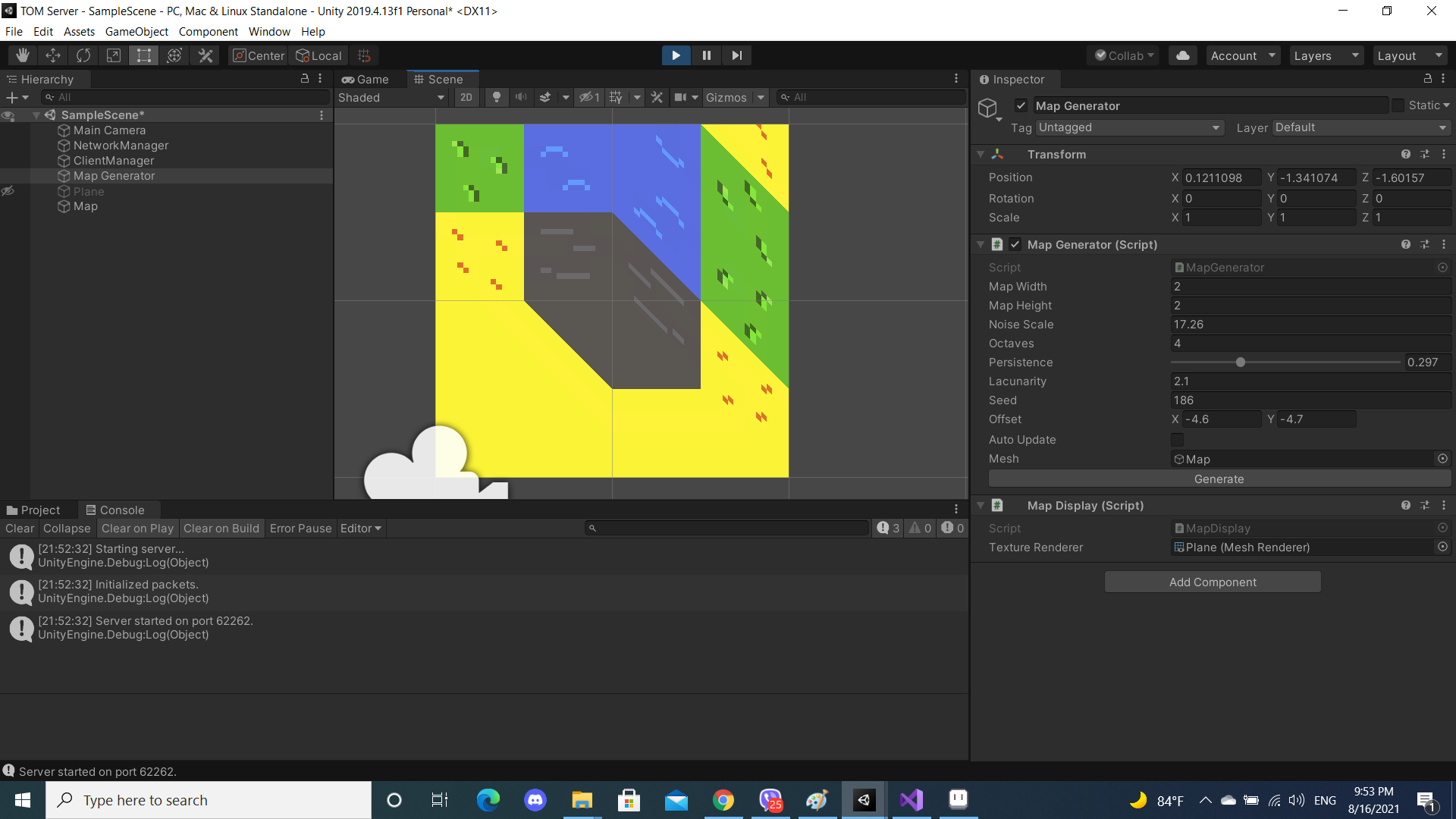This screenshot has width=1456, height=819.
Task: Enable Auto Update in Map Generator
Action: point(1177,440)
